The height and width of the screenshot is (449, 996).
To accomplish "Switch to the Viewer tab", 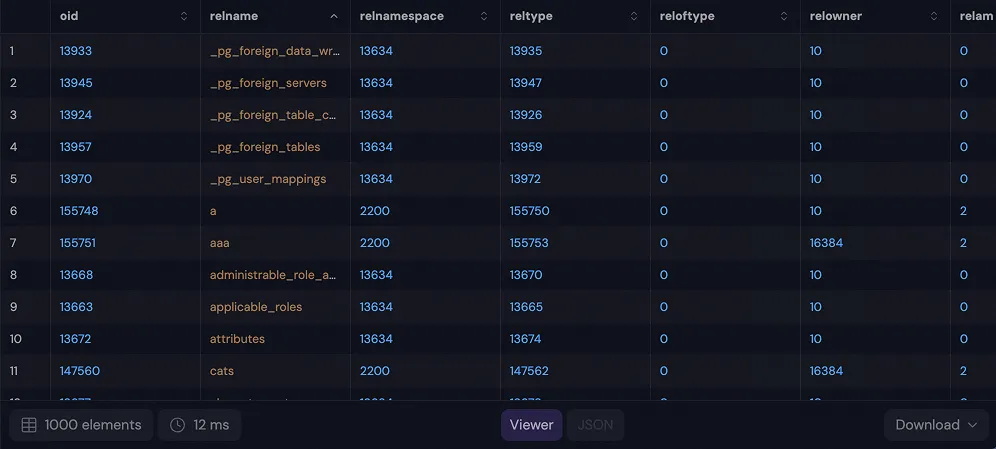I will click(x=531, y=425).
